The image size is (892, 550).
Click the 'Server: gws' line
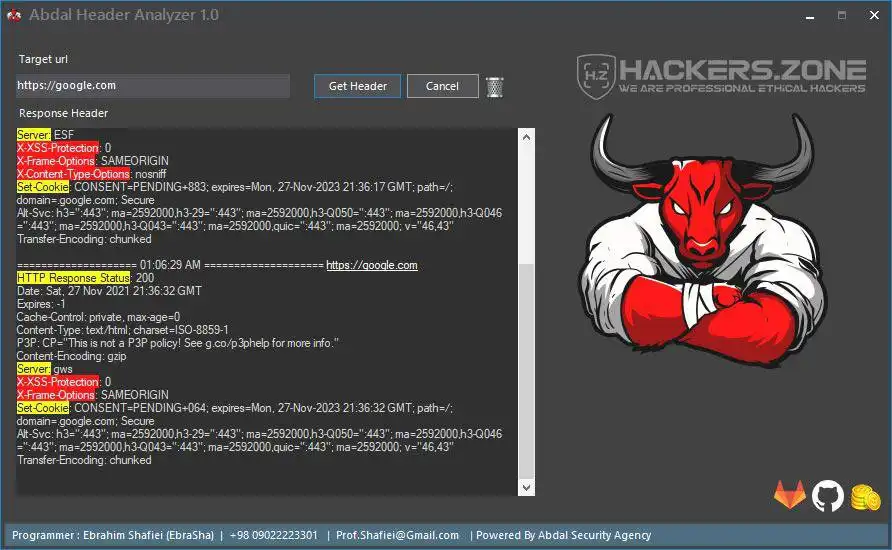(x=44, y=369)
